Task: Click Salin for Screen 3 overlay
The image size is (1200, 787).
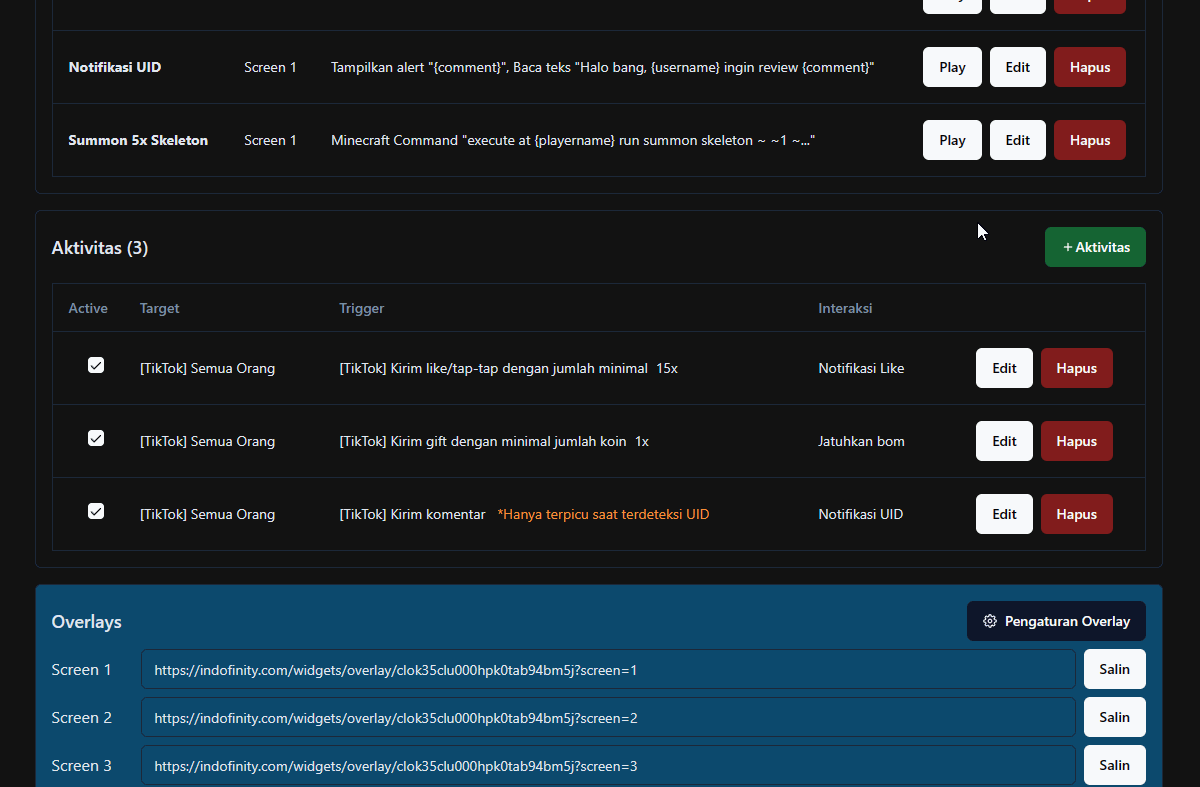Action: tap(1114, 765)
